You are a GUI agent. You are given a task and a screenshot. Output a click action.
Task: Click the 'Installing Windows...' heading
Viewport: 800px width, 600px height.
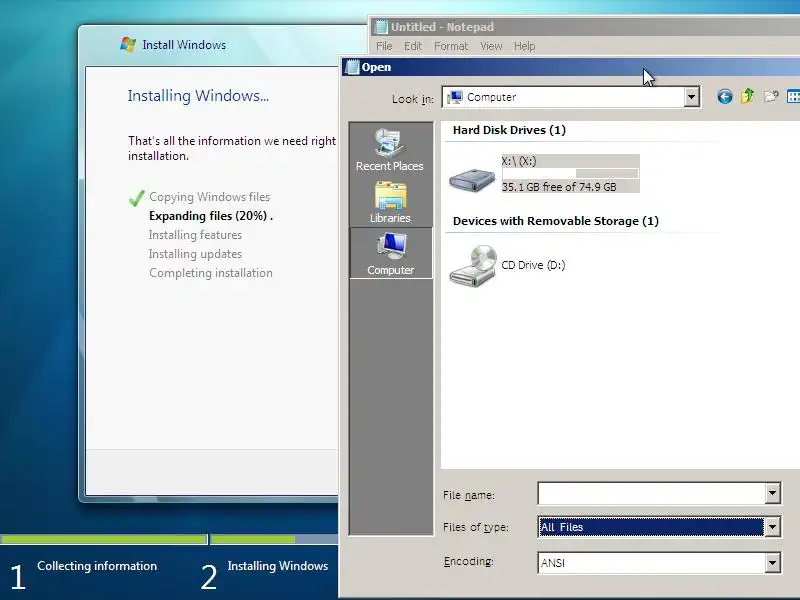click(198, 95)
